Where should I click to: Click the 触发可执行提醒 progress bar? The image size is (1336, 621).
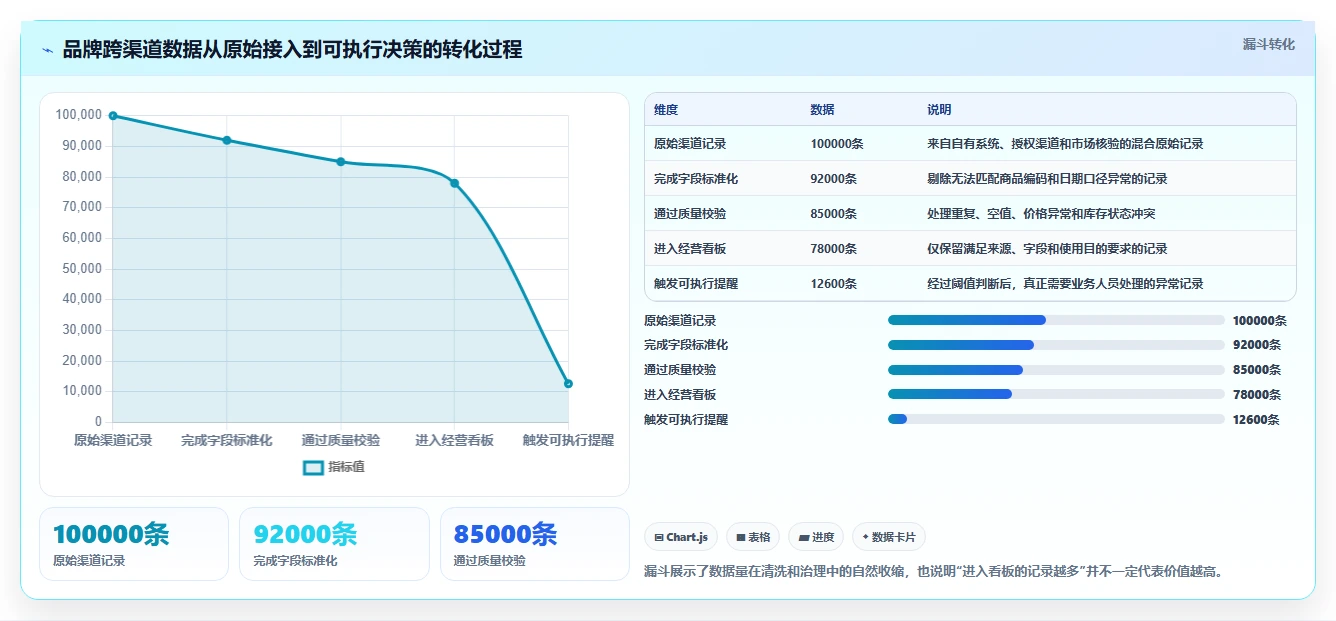[1056, 419]
